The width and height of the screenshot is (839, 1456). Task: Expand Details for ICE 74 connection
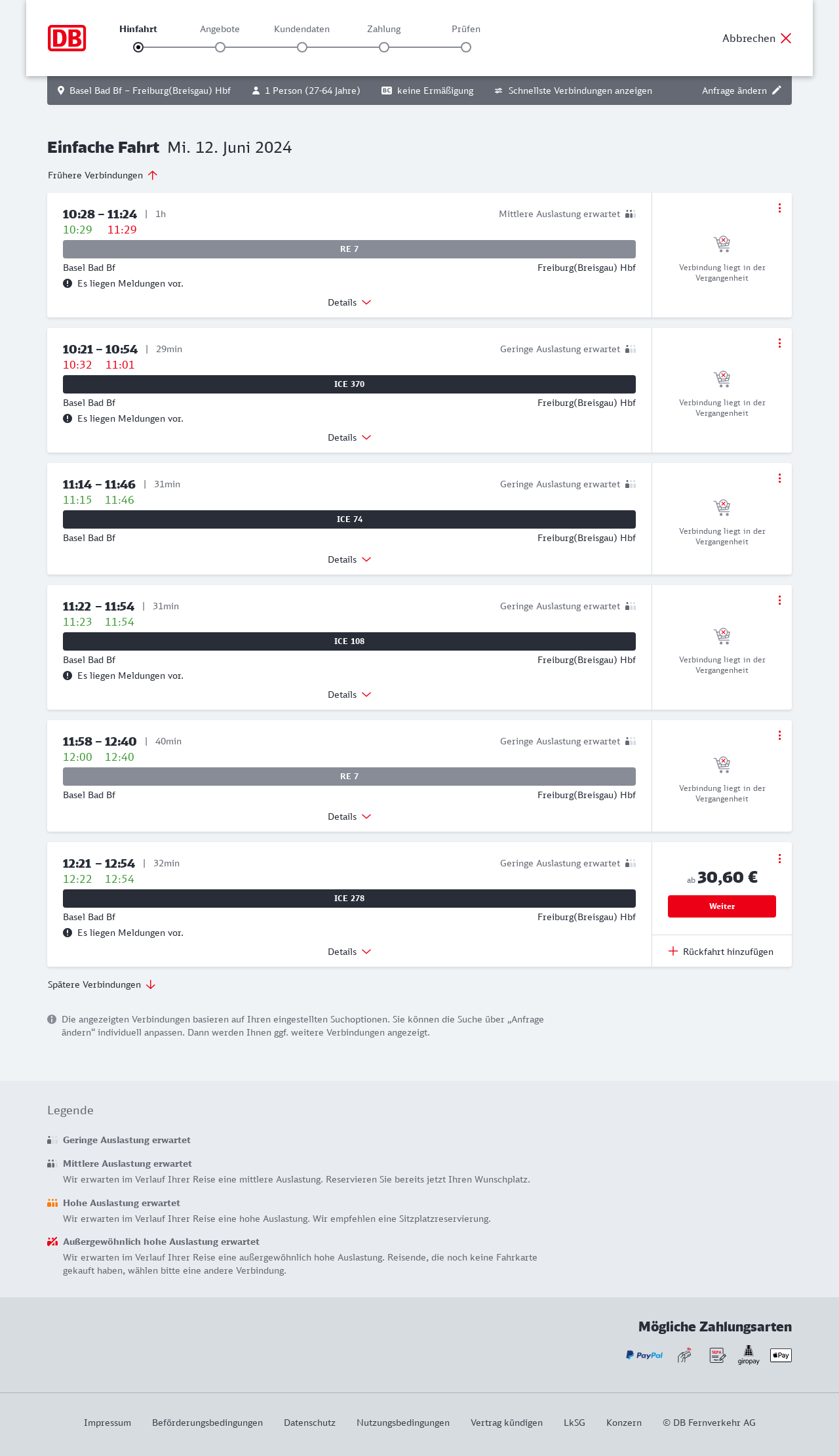pyautogui.click(x=349, y=559)
